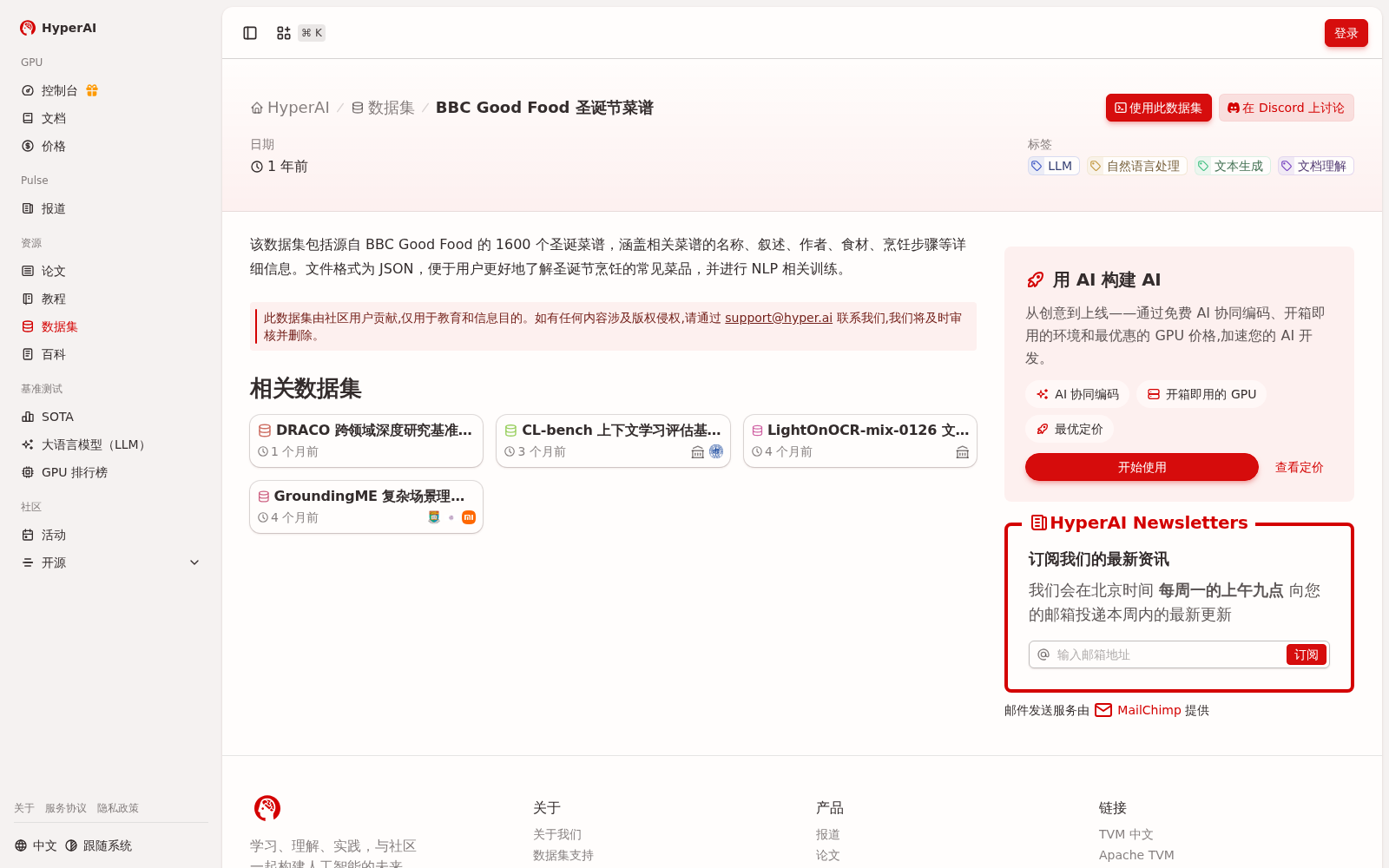Image resolution: width=1389 pixels, height=868 pixels.
Task: Open the GroundingME 复杂场景理 card
Action: (366, 507)
